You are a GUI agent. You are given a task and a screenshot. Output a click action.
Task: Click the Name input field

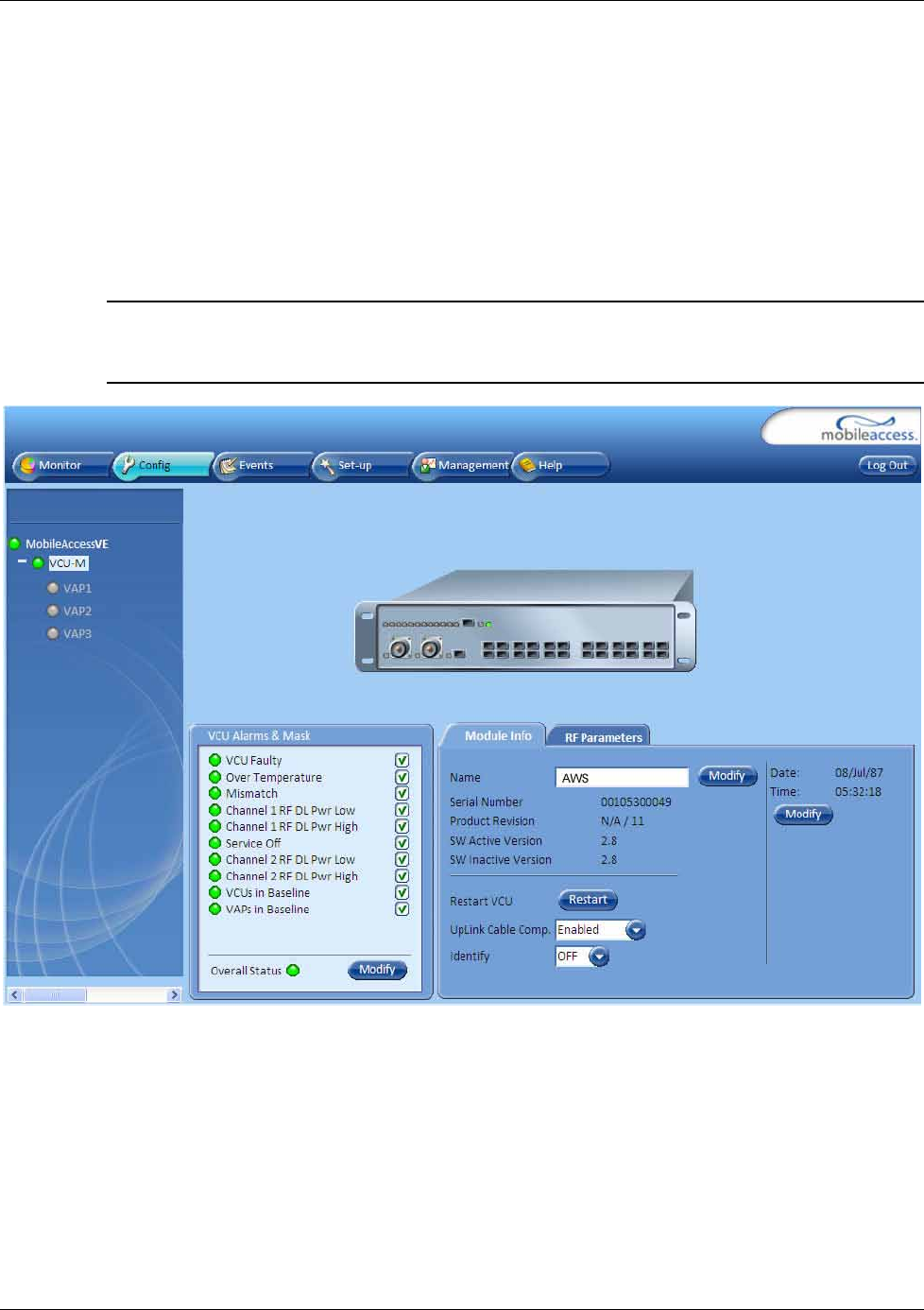(x=622, y=778)
